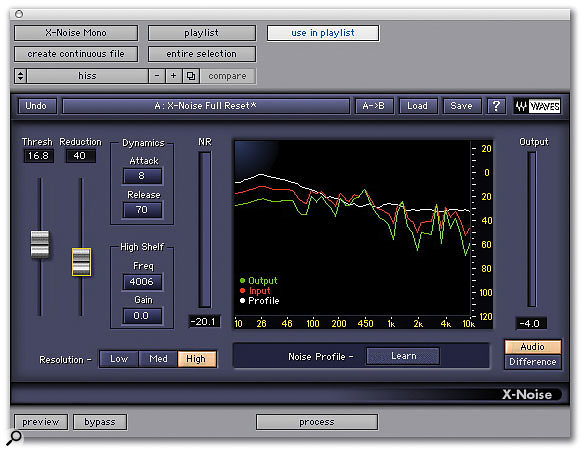This screenshot has width=584, height=452.
Task: Open the question mark help button
Action: click(496, 106)
